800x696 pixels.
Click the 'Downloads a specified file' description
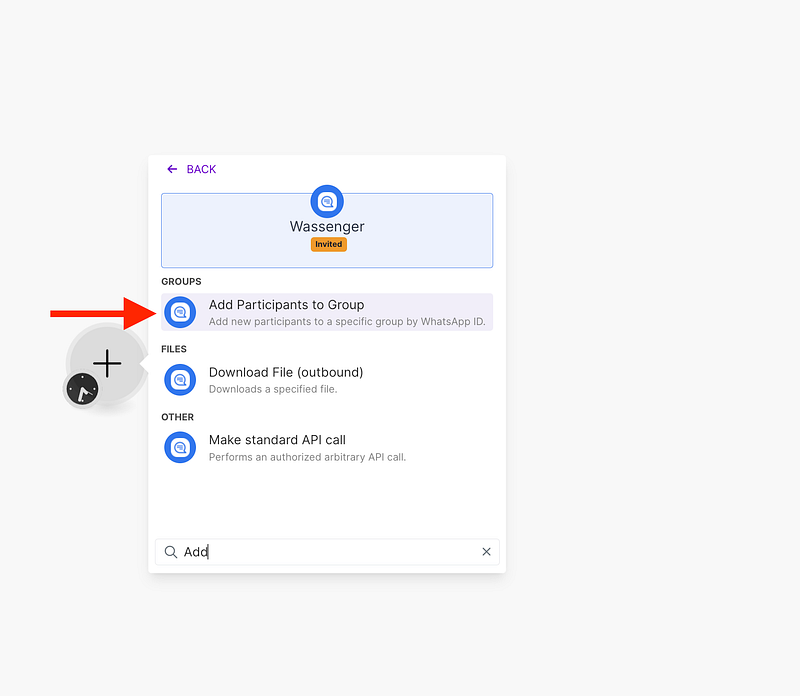272,389
